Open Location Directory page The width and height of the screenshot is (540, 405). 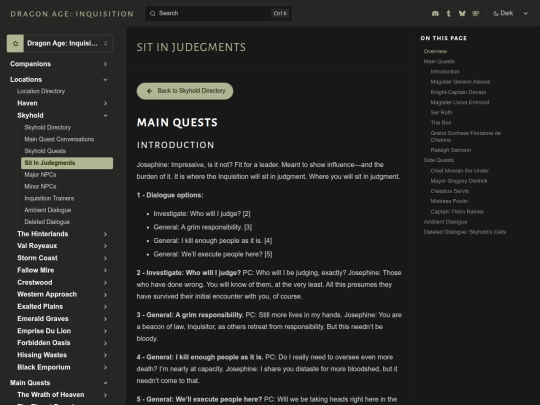pyautogui.click(x=41, y=91)
